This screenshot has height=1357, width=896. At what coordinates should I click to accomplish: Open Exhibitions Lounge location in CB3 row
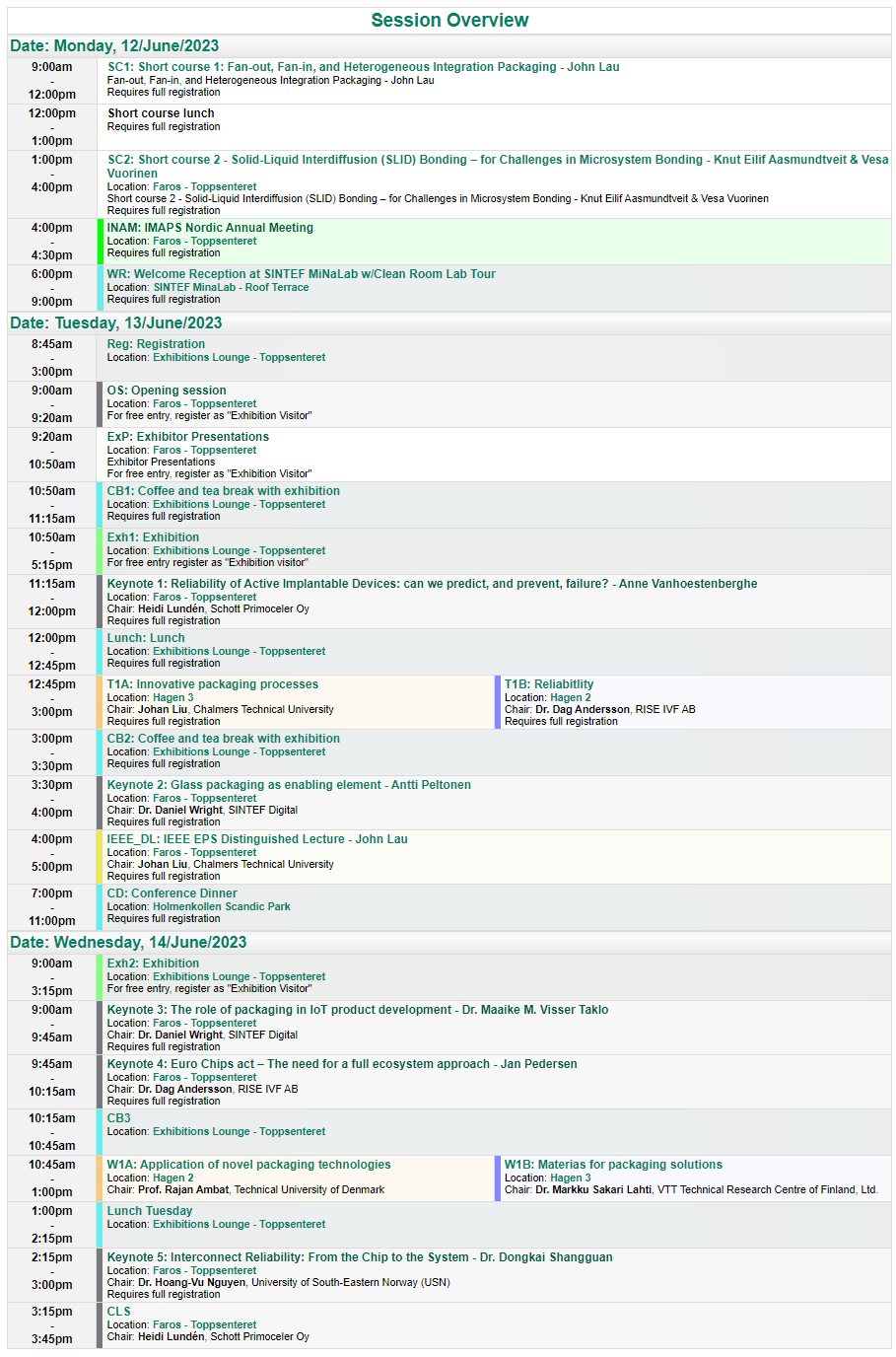point(239,1131)
